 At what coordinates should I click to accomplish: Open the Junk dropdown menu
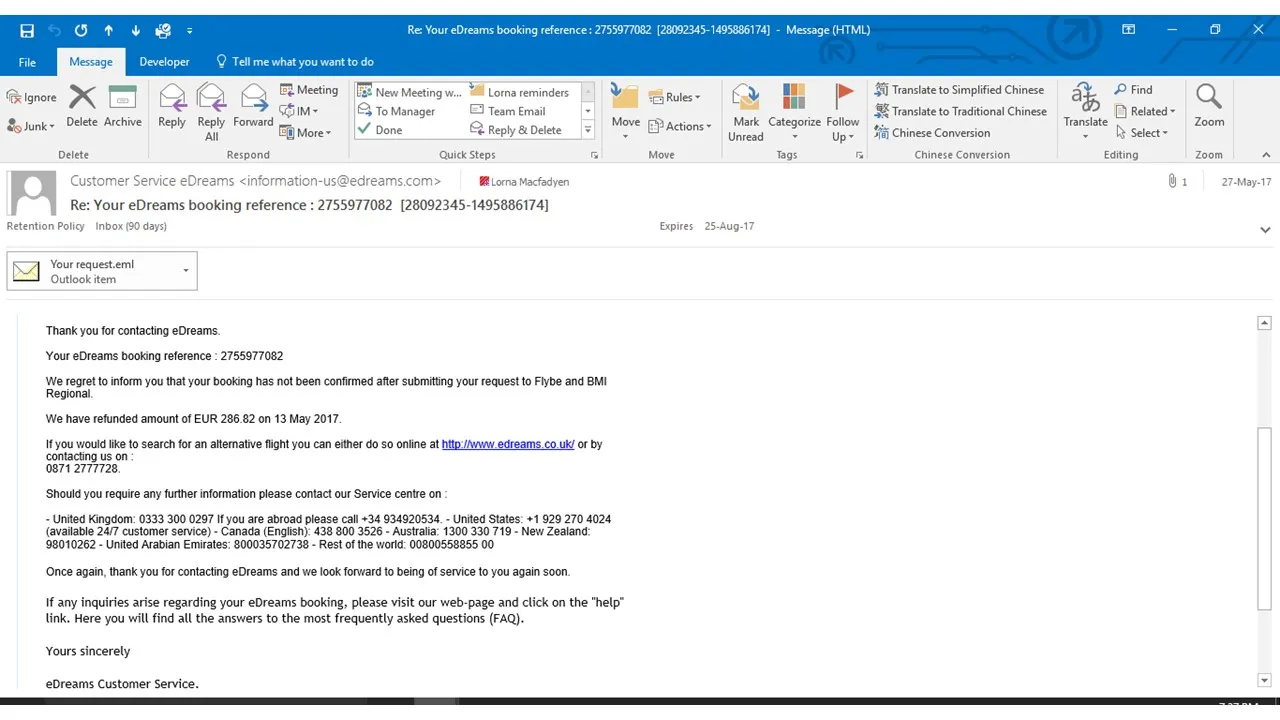coord(31,126)
